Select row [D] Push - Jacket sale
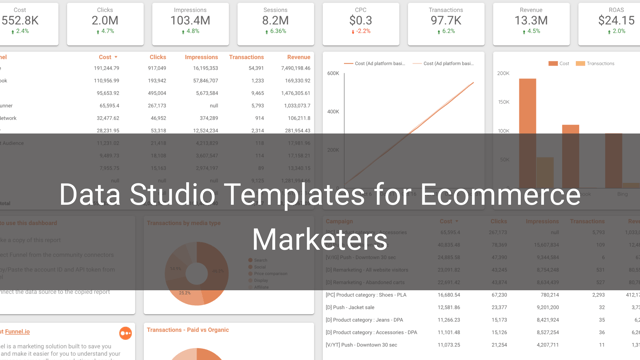640x360 pixels. pyautogui.click(x=482, y=307)
